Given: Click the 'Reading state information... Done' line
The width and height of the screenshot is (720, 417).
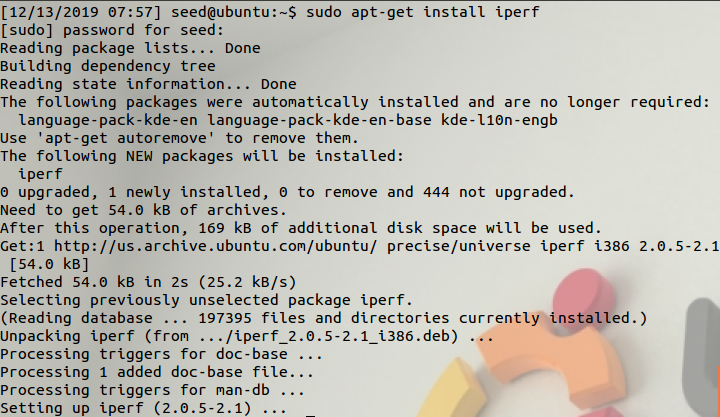Looking at the screenshot, I should pos(148,84).
